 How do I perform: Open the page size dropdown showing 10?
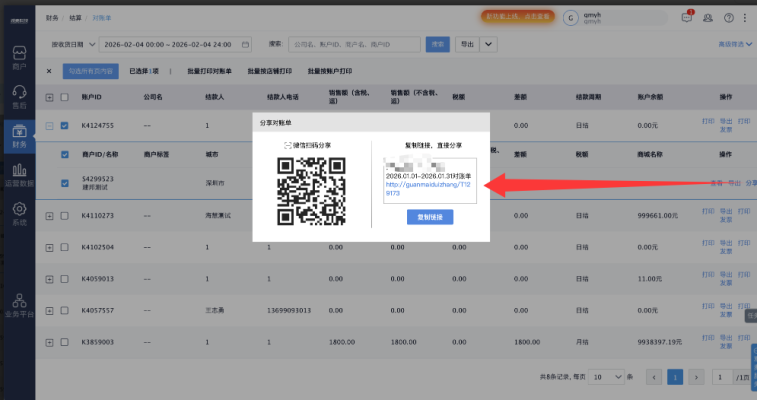pos(606,377)
